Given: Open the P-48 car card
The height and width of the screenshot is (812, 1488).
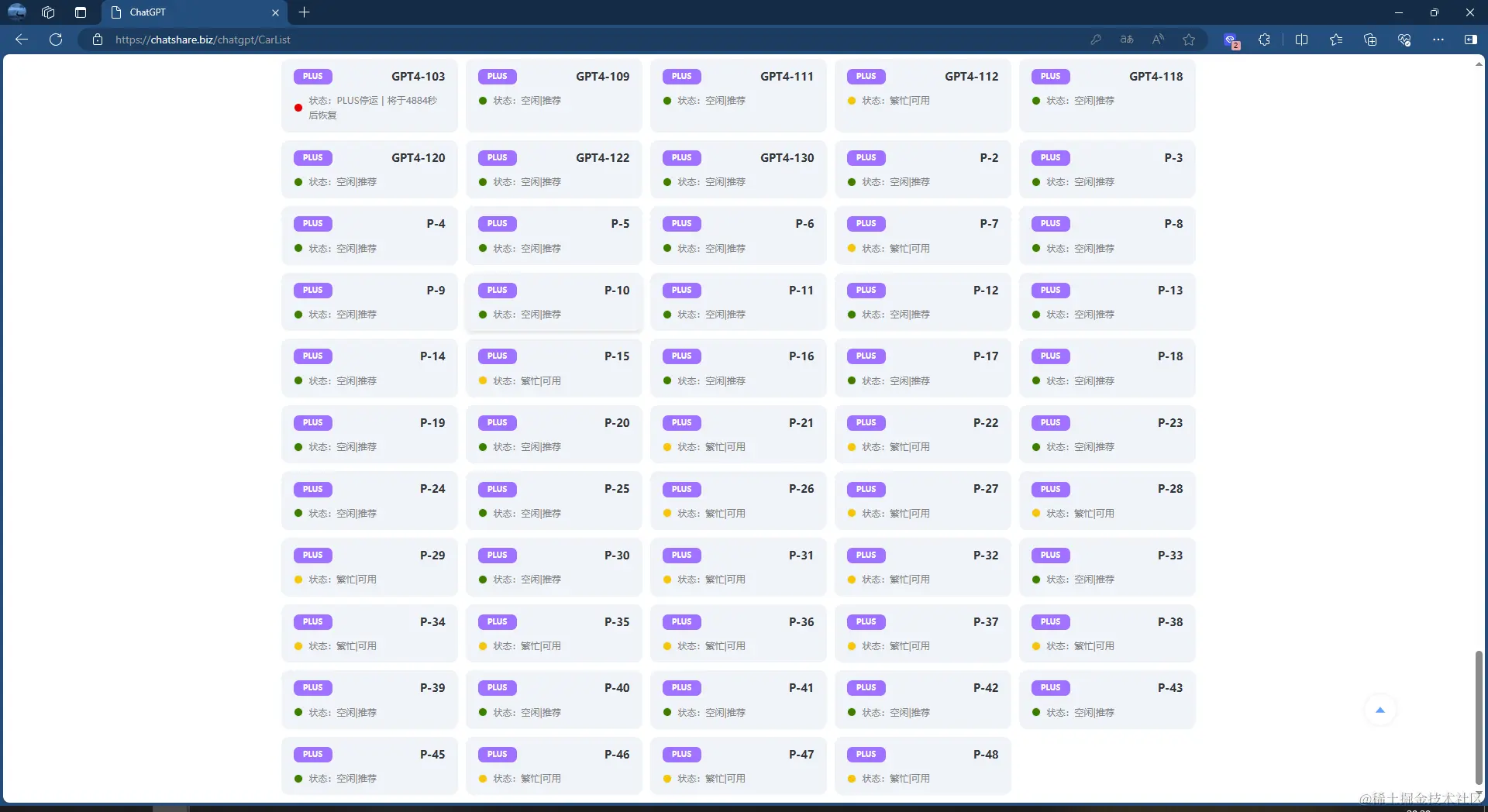Looking at the screenshot, I should tap(923, 766).
